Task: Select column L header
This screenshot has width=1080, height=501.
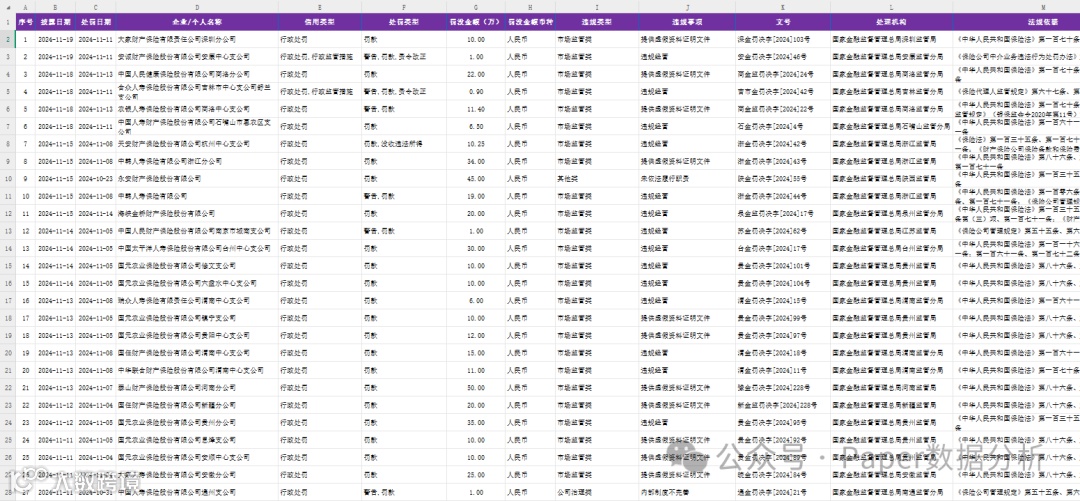Action: pos(891,7)
